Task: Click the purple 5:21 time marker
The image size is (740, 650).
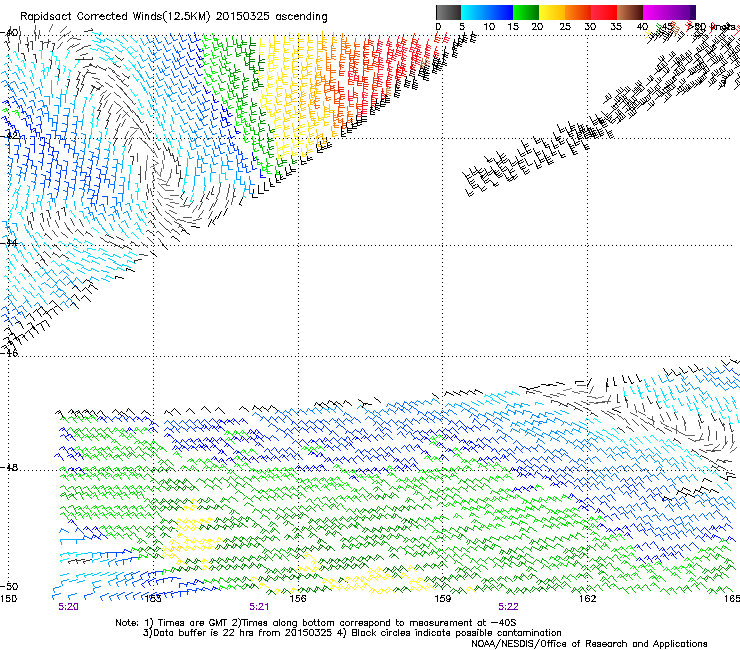Action: pyautogui.click(x=259, y=607)
